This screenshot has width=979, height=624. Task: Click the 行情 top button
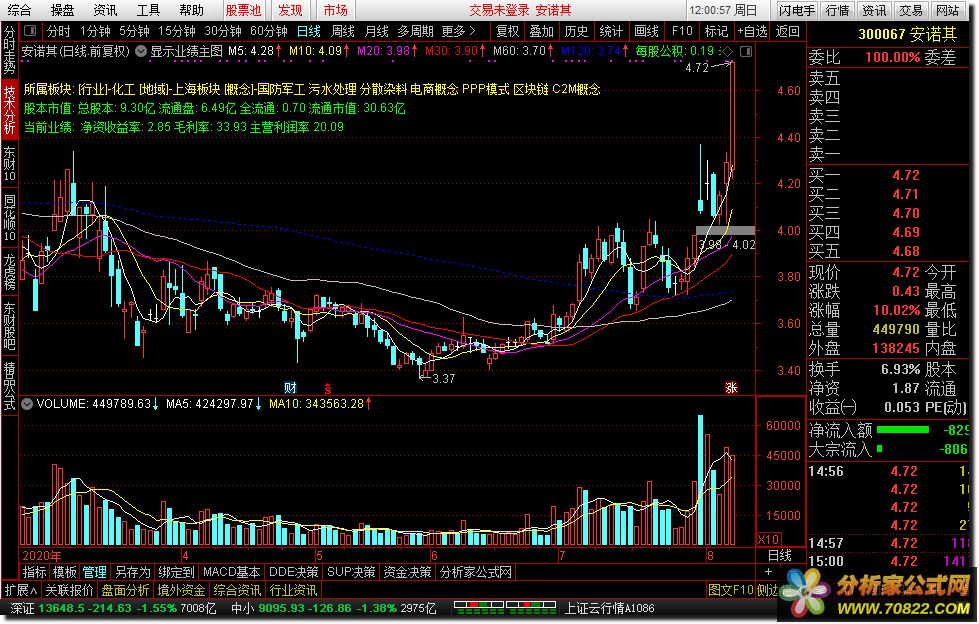pyautogui.click(x=837, y=11)
